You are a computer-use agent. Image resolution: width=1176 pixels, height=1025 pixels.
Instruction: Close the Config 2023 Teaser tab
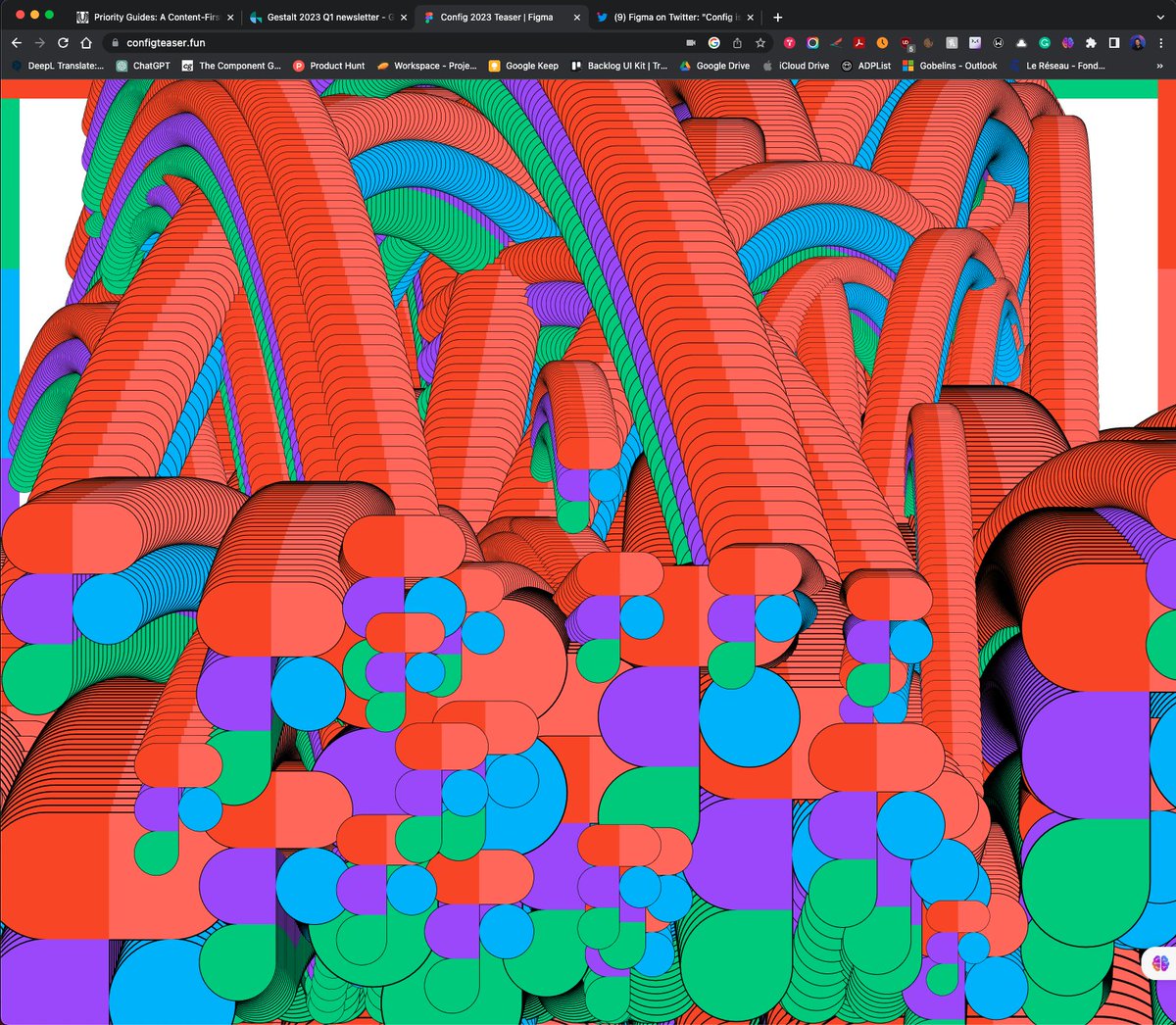[577, 17]
